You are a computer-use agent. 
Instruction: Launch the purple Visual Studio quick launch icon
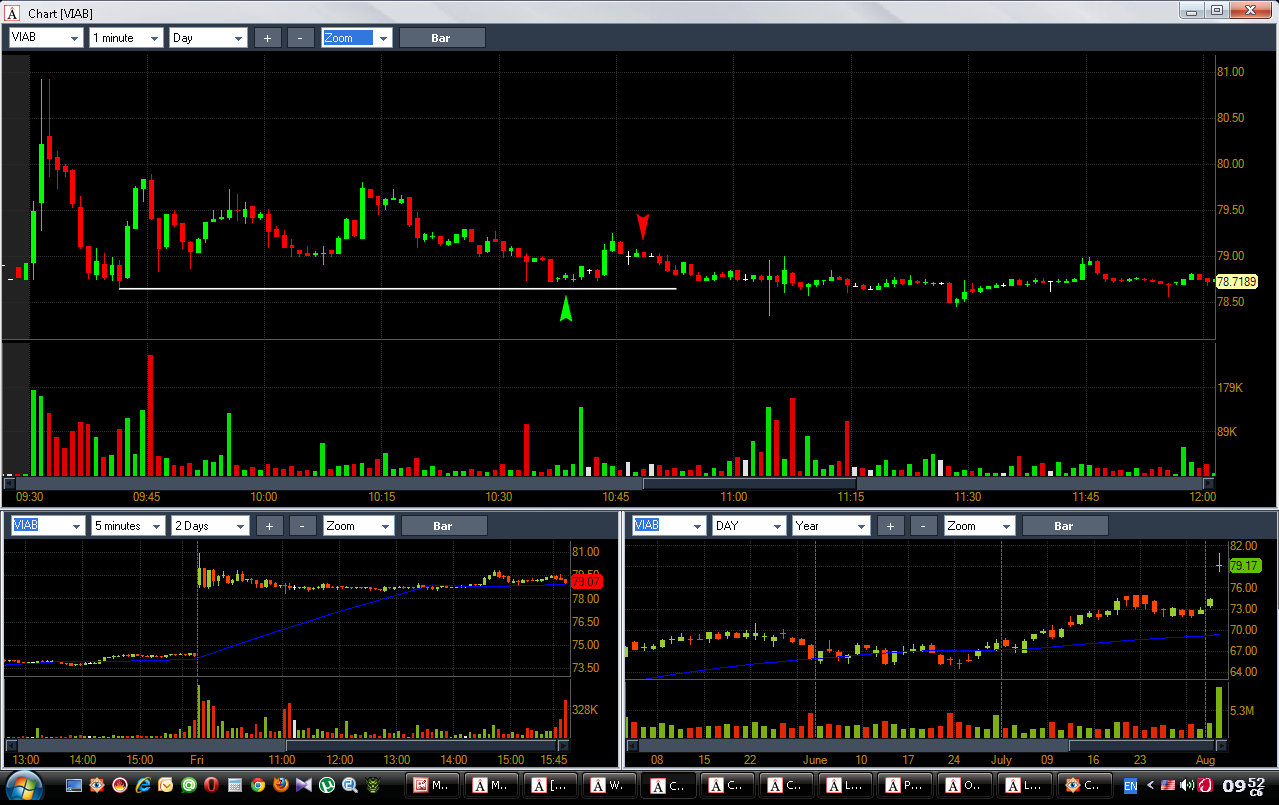[x=304, y=785]
